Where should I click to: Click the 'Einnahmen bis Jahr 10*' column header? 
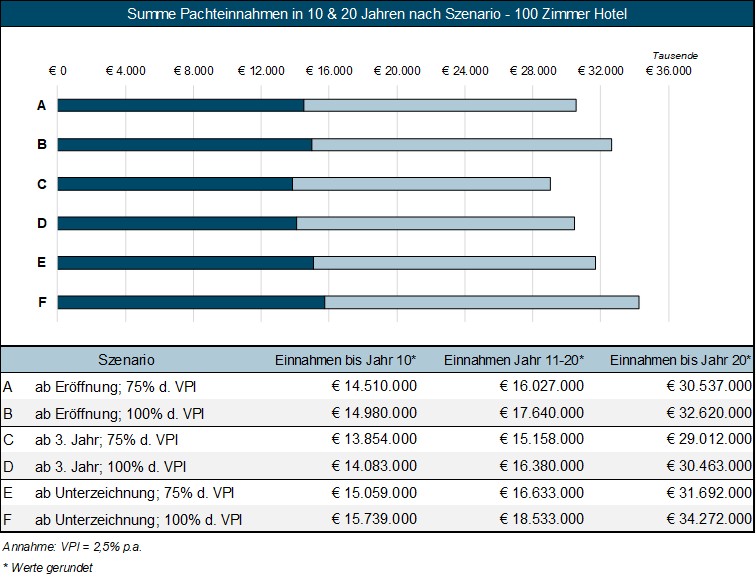(x=346, y=360)
